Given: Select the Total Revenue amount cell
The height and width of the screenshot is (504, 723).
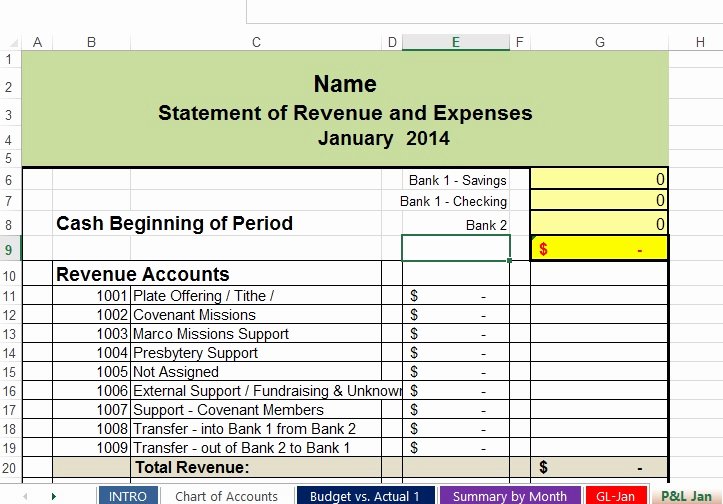Looking at the screenshot, I should pos(599,468).
